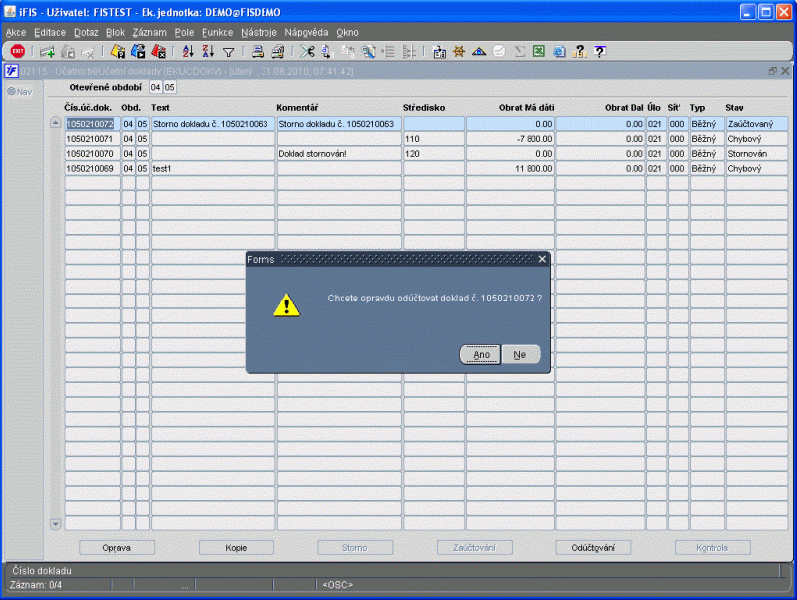Screen dimensions: 797x600
Task: Select document number 1050210071 cell
Action: point(93,139)
